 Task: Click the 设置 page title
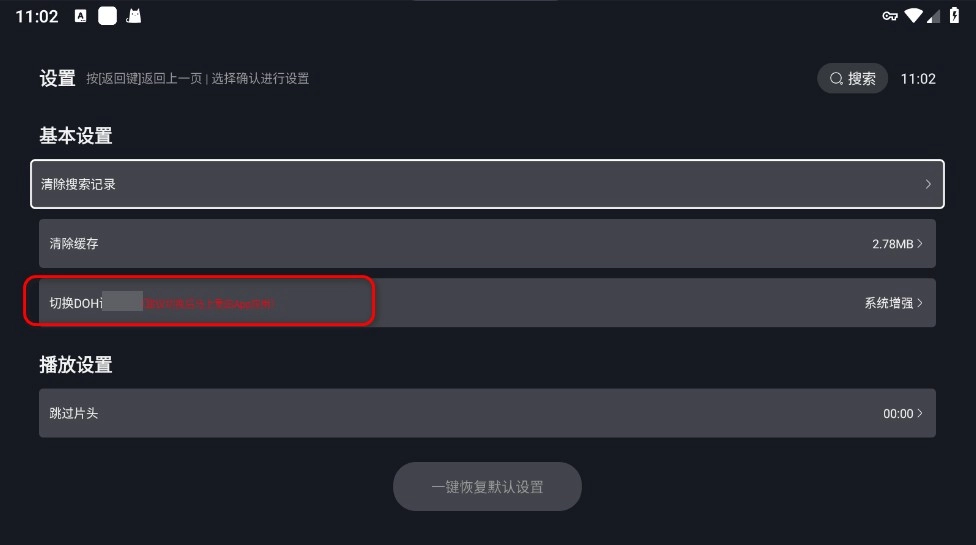tap(57, 79)
